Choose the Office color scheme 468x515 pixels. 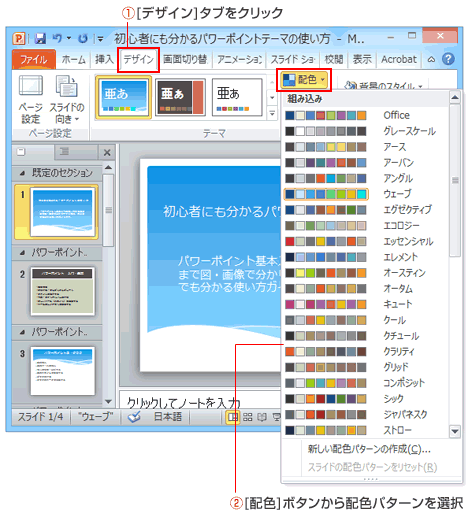pos(365,115)
